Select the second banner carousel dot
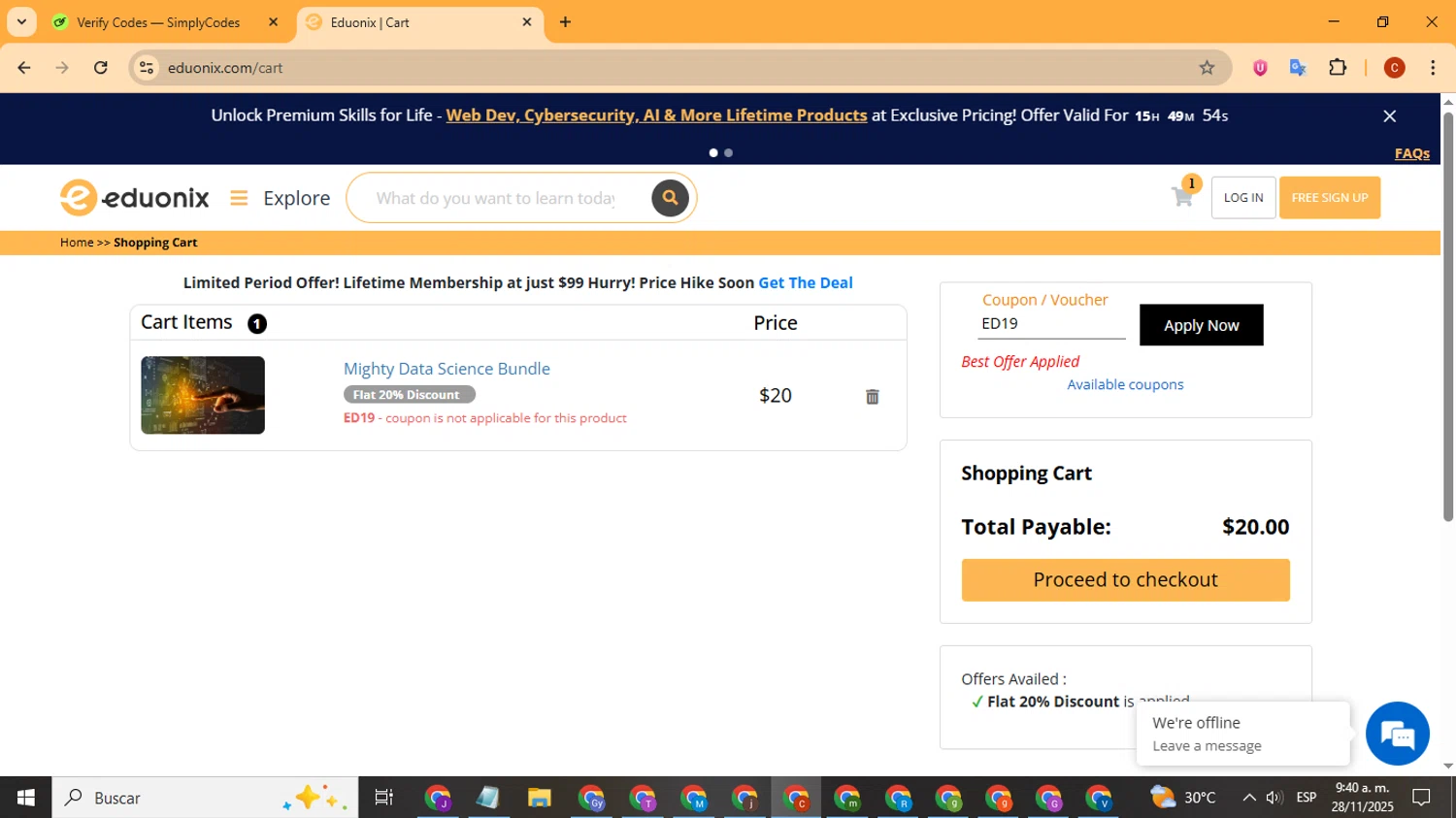1456x818 pixels. click(x=728, y=152)
